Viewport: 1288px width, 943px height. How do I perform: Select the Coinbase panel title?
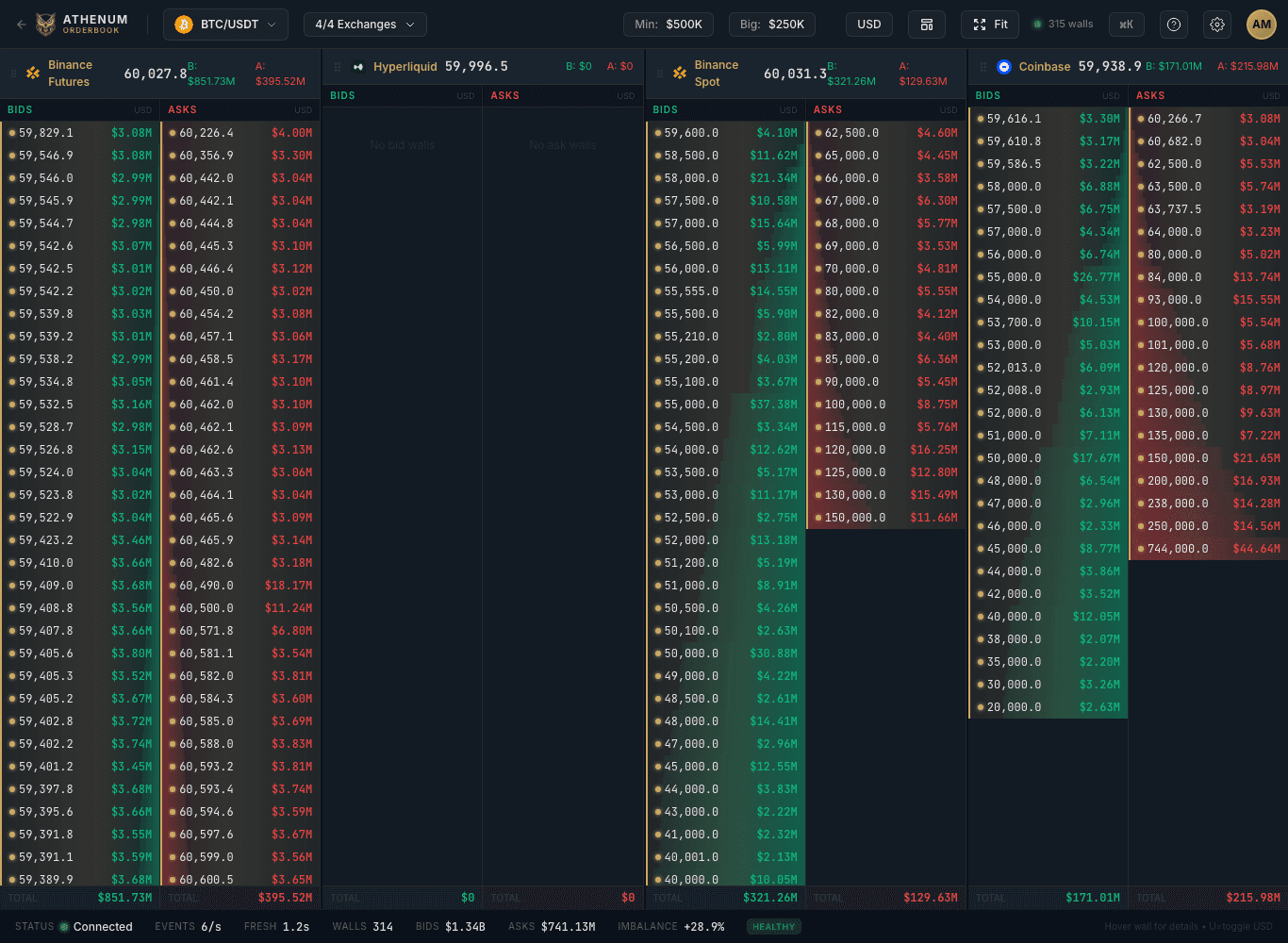1045,67
